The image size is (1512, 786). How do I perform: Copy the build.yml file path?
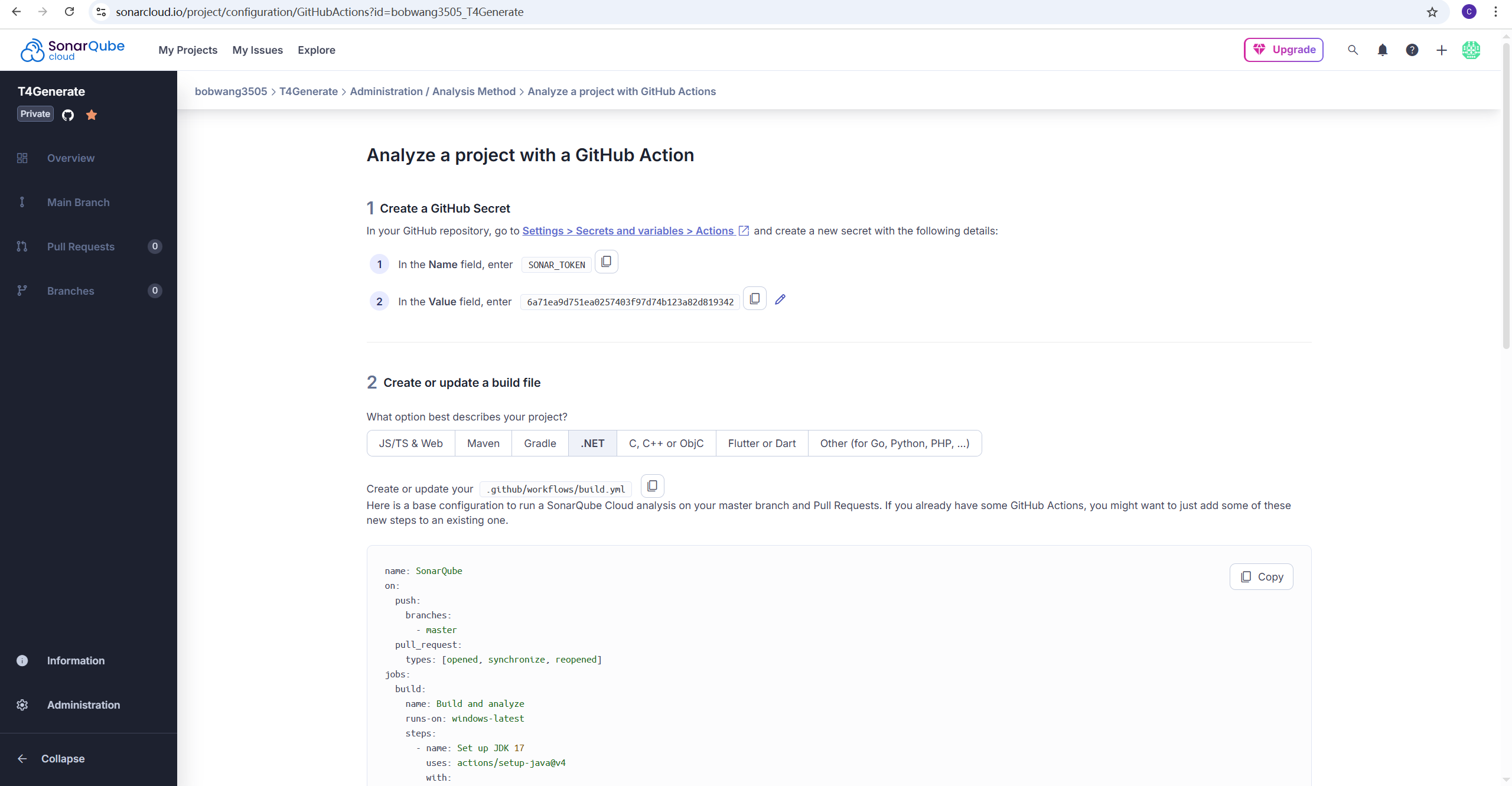tap(652, 486)
